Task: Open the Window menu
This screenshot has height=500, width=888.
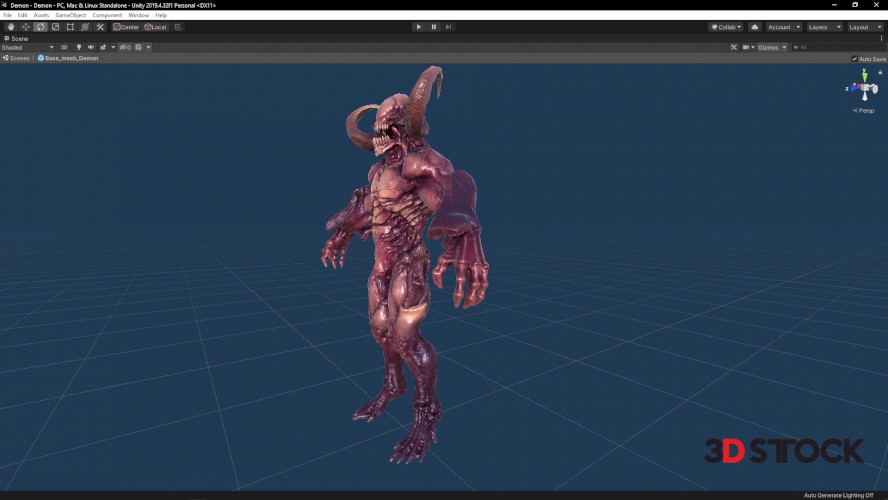Action: pyautogui.click(x=139, y=15)
